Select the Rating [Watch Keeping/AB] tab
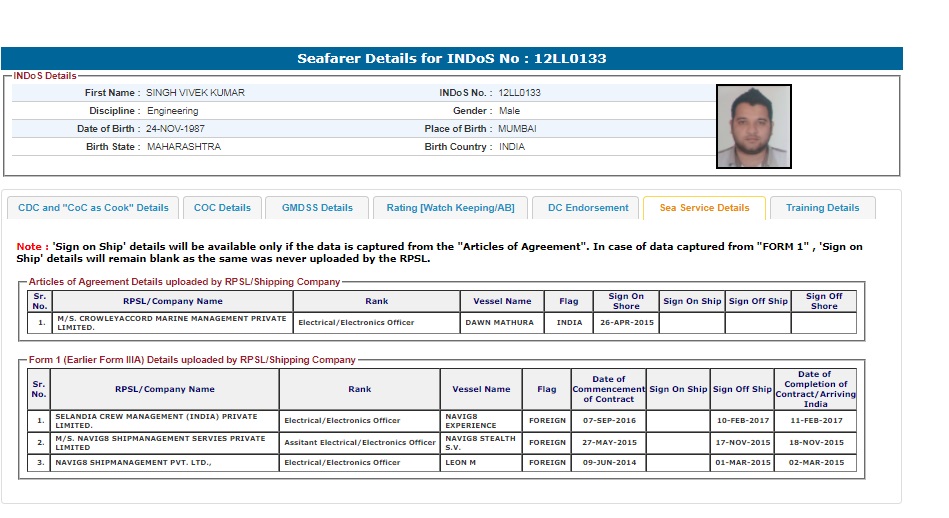Screen dimensions: 949x518 (450, 208)
